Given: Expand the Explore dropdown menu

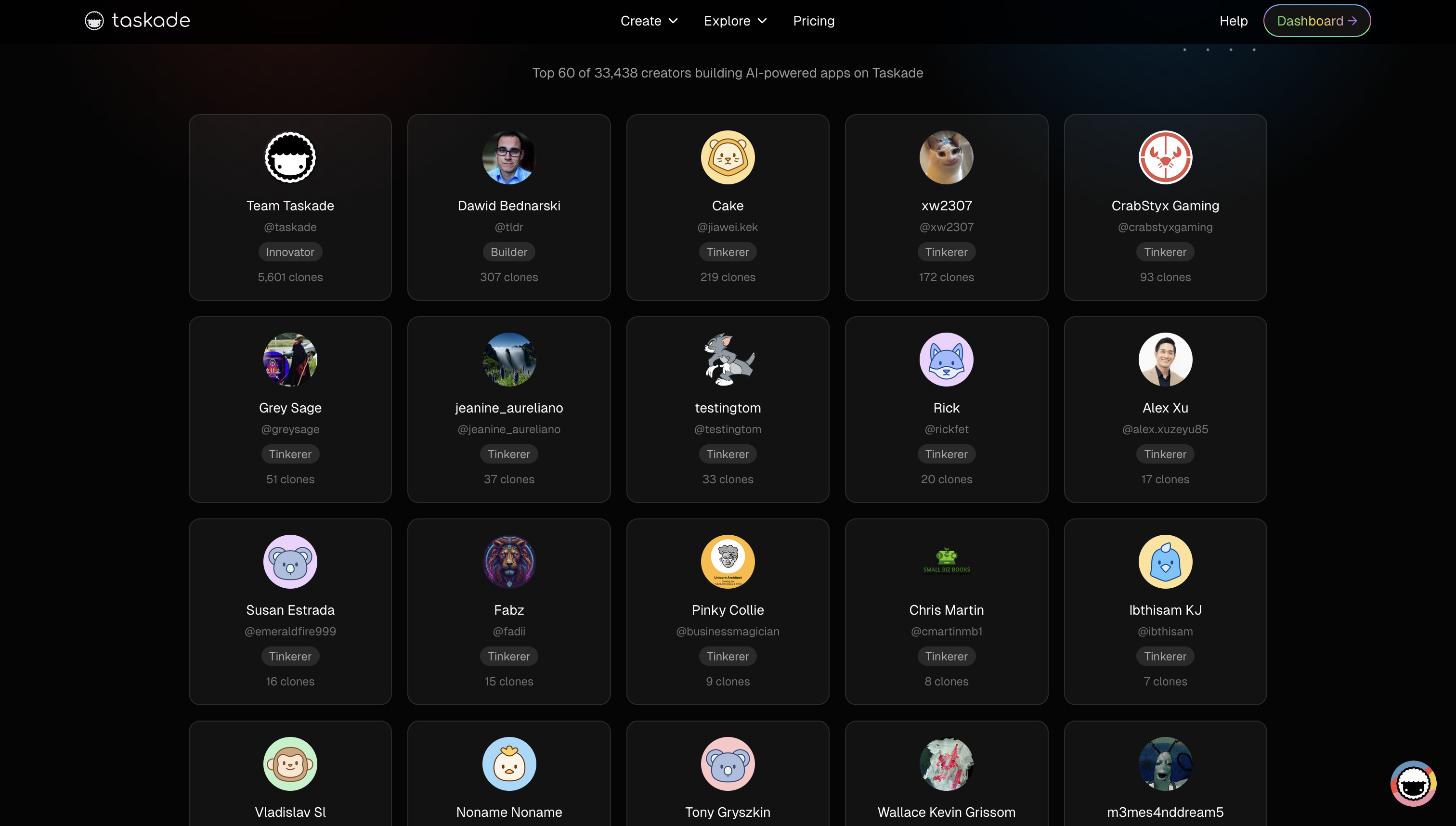Looking at the screenshot, I should 735,21.
